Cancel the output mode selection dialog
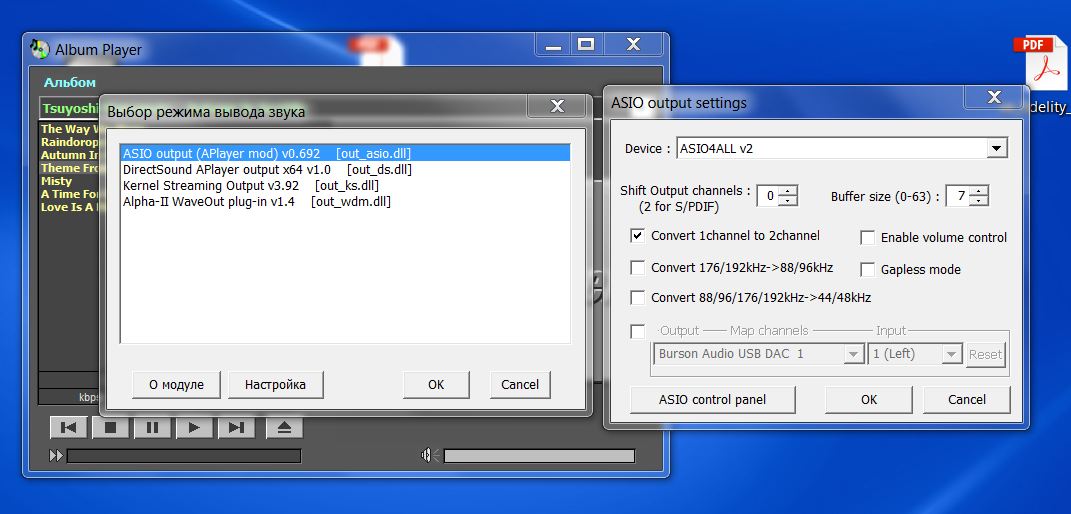The height and width of the screenshot is (514, 1071). click(x=520, y=384)
